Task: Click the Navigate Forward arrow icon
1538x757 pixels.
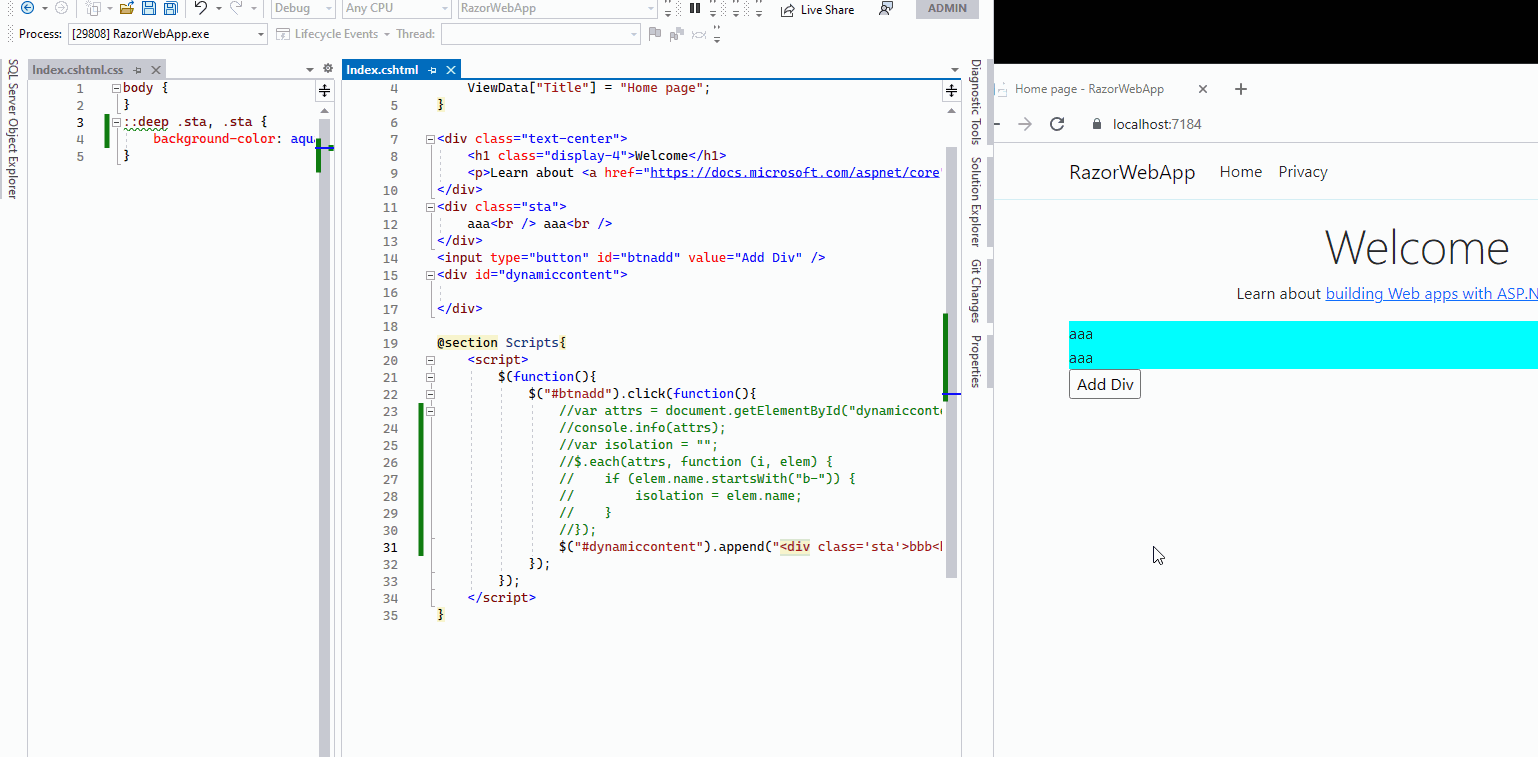Action: (61, 8)
